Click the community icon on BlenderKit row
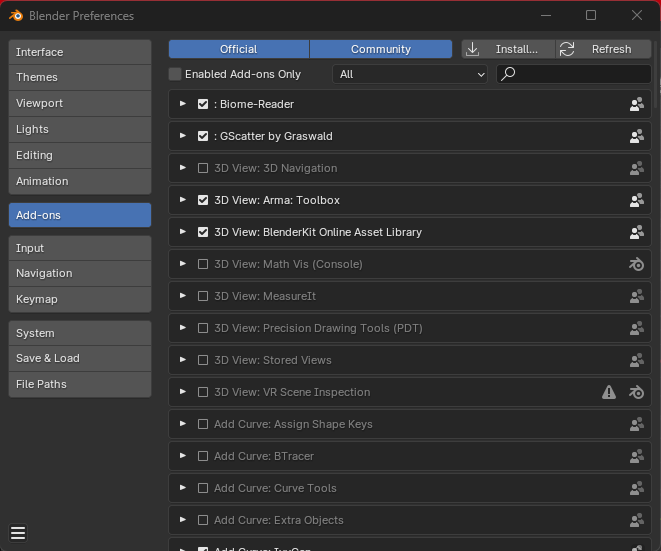Viewport: 661px width, 551px height. 636,232
